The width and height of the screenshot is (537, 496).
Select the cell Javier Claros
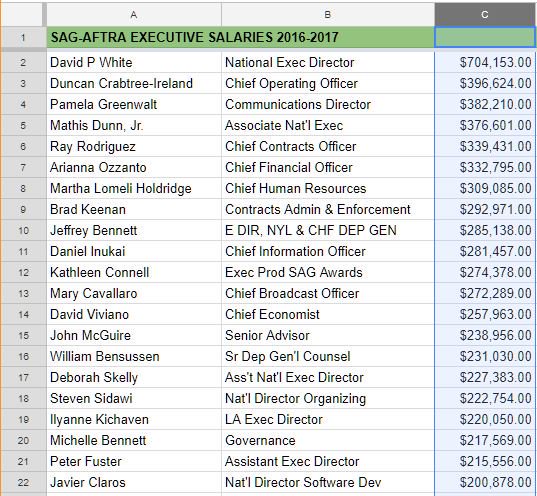point(134,482)
